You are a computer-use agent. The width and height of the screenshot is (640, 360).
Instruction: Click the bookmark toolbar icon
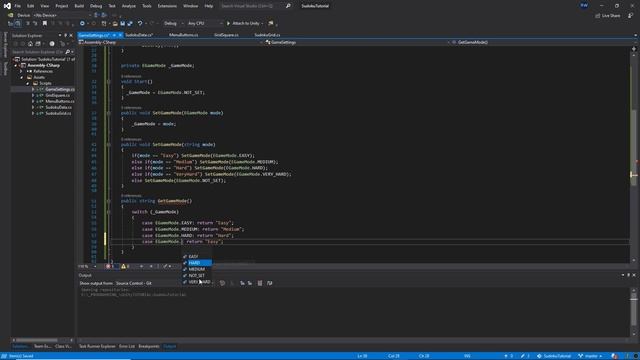tap(45, 23)
